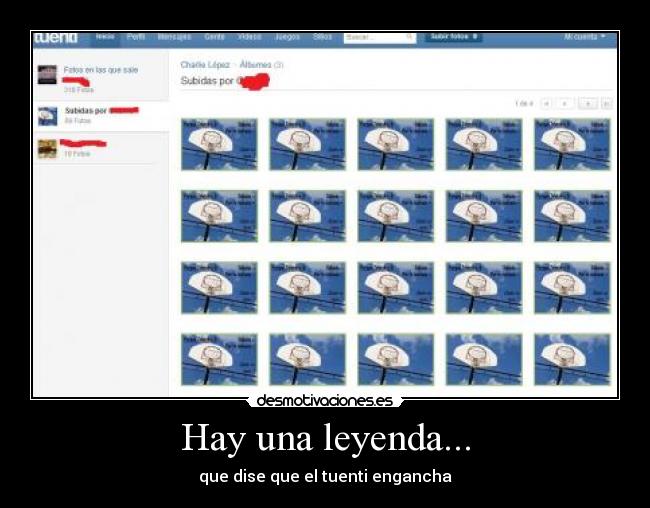Open the 'Fotos en las que sale' album

(x=101, y=70)
